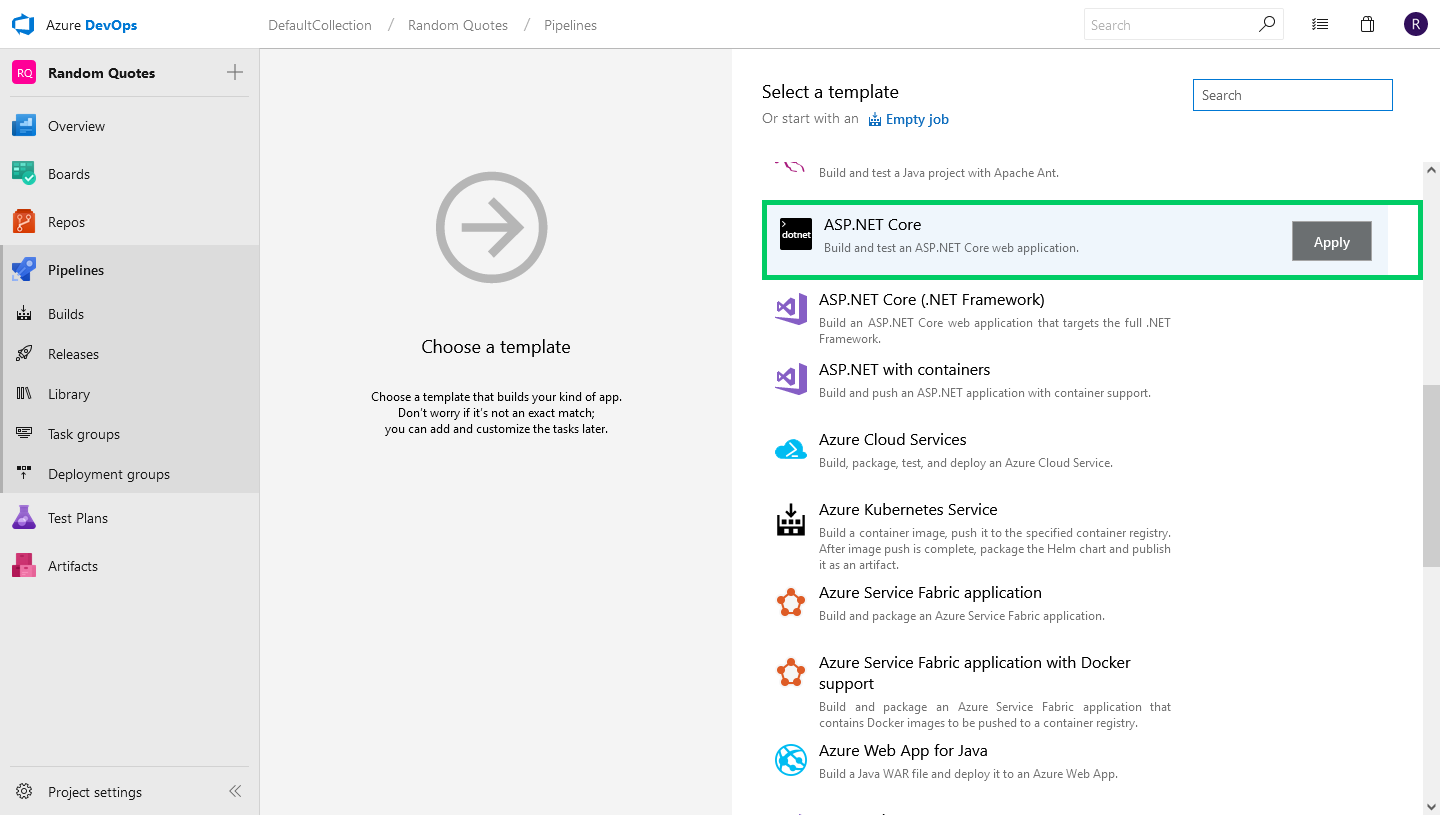The height and width of the screenshot is (815, 1440).
Task: Go to DefaultCollection breadcrumb
Action: [320, 25]
